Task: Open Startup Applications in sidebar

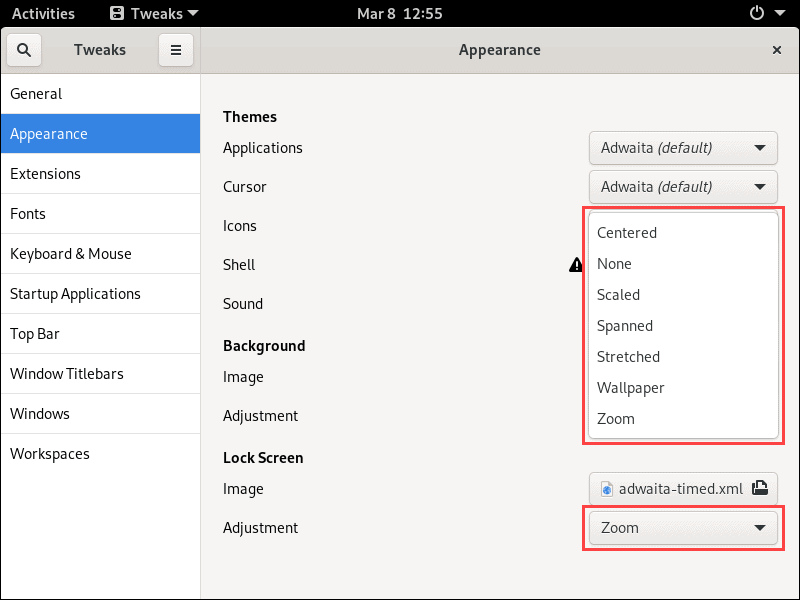Action: [101, 294]
